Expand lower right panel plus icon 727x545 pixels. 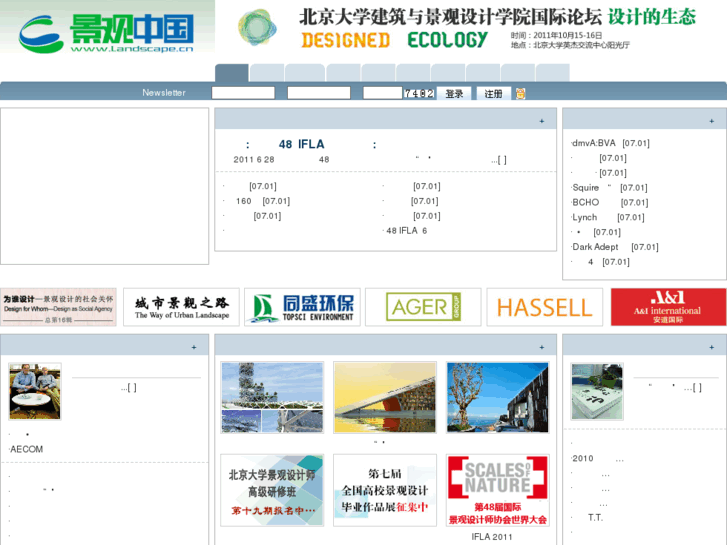click(711, 347)
